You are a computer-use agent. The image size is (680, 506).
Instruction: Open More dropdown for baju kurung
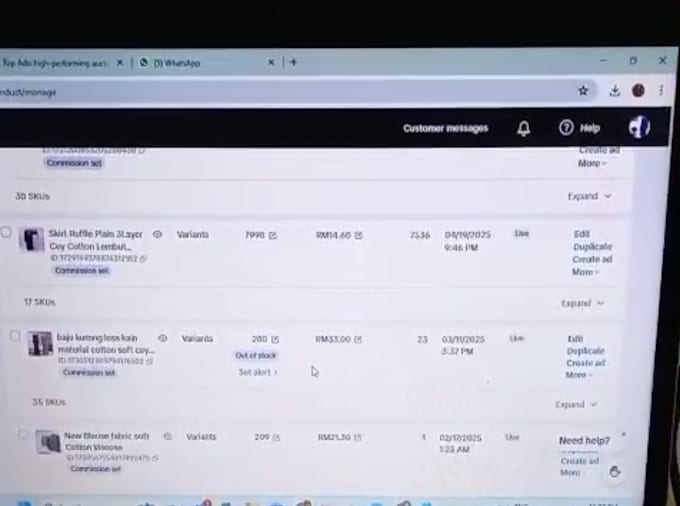point(579,375)
